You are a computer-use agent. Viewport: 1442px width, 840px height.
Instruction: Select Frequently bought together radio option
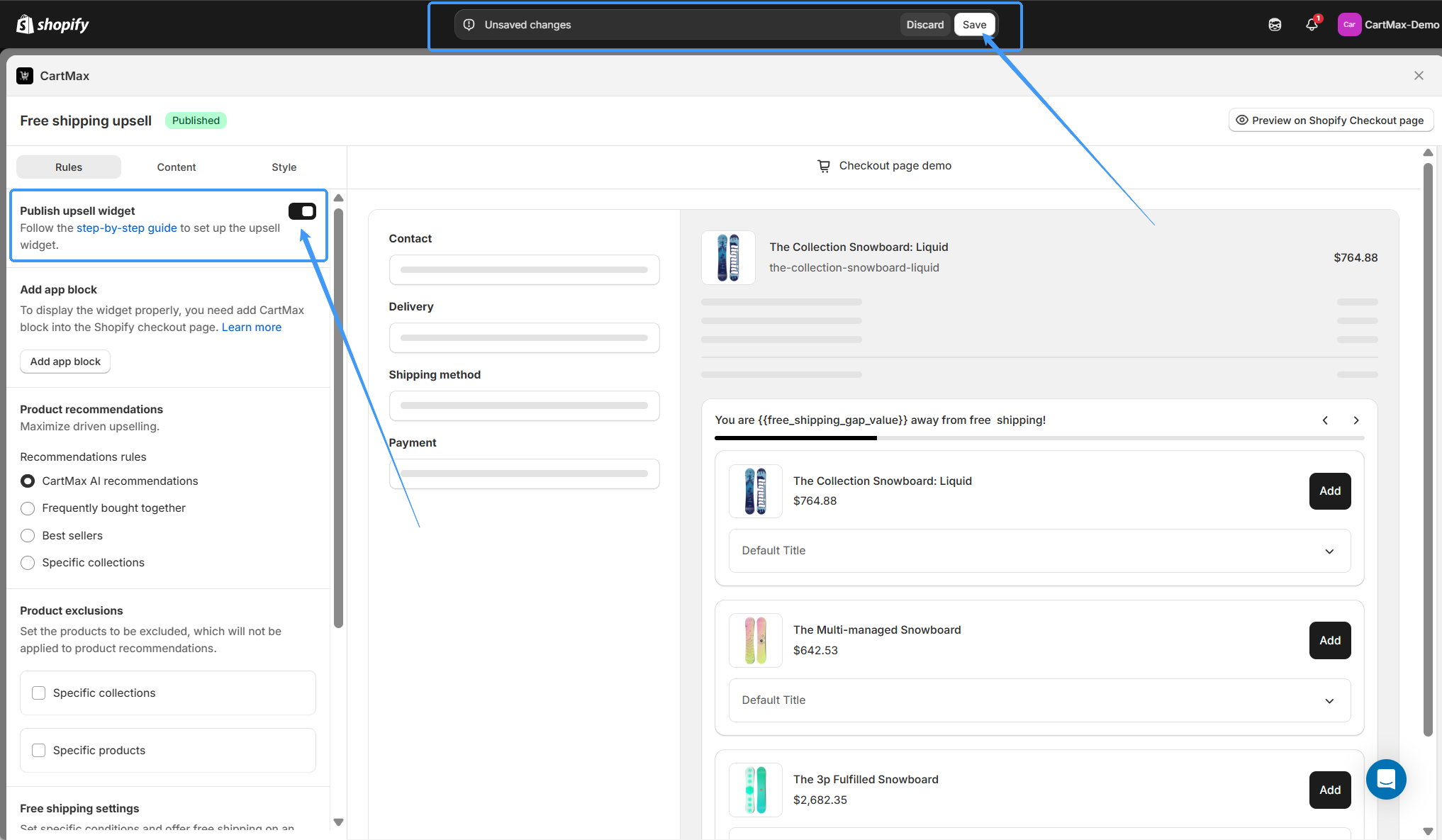[28, 508]
